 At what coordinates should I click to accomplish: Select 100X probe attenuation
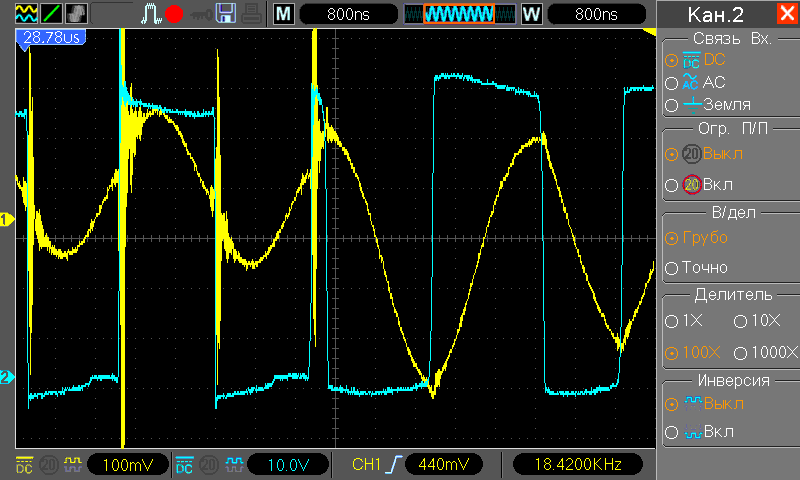pyautogui.click(x=693, y=352)
